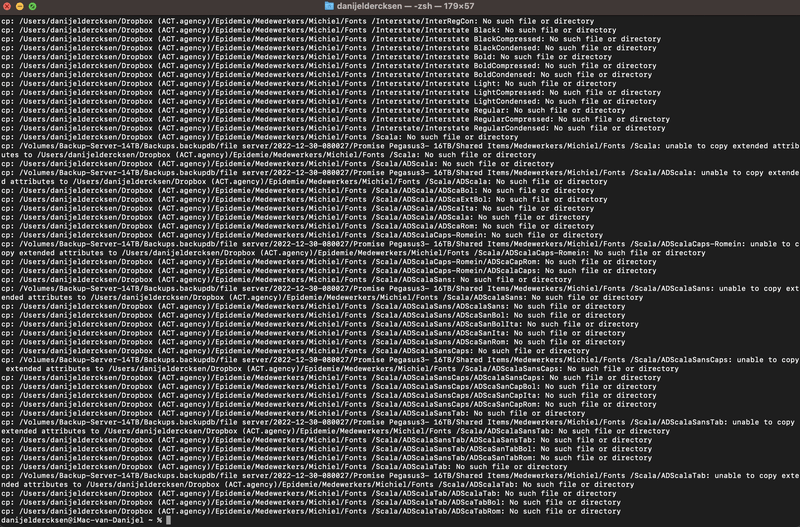The width and height of the screenshot is (800, 527).
Task: Click the window title "danijeldercksen — -zsh — 179×57"
Action: coord(405,6)
